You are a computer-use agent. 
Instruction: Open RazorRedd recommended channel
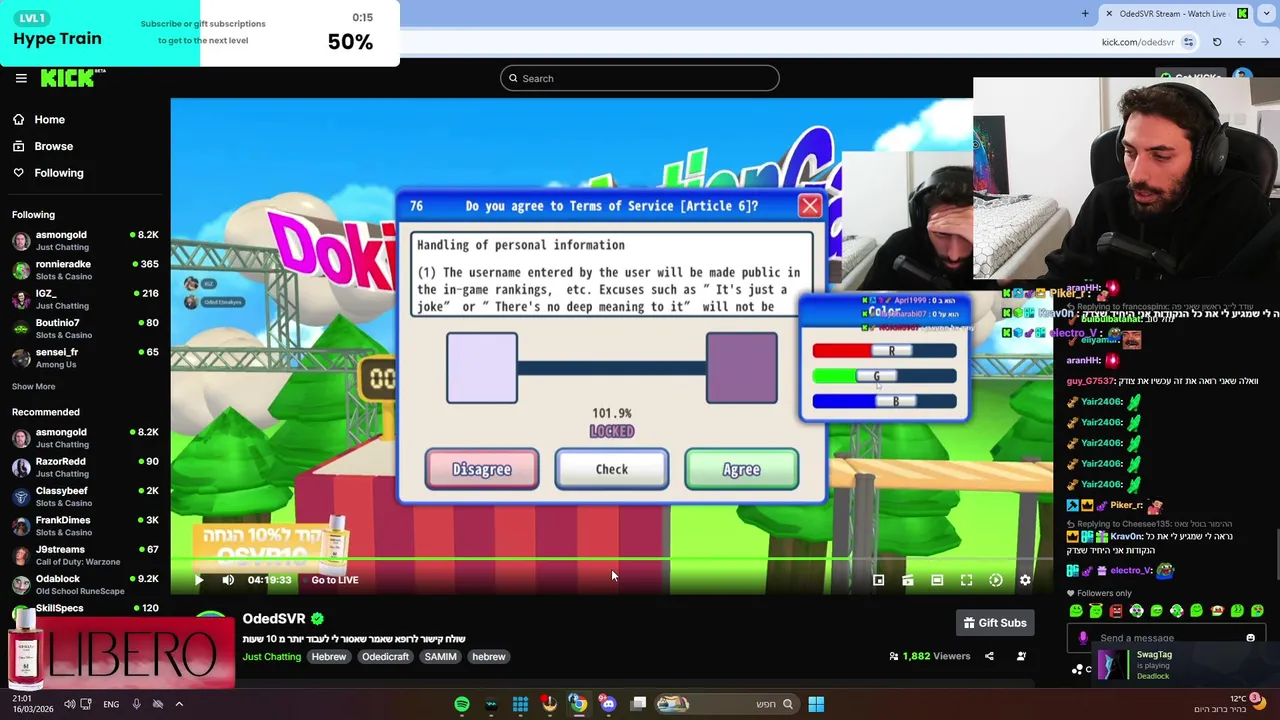click(x=85, y=467)
